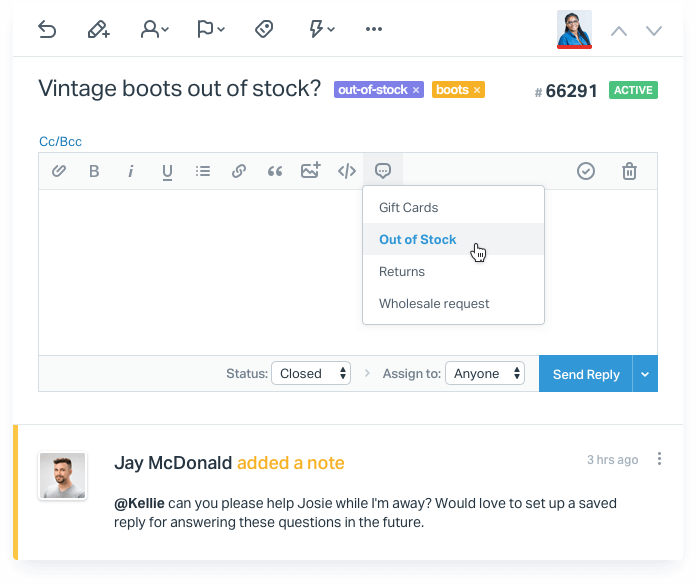Insert a bulleted list
The image size is (696, 584).
click(203, 171)
